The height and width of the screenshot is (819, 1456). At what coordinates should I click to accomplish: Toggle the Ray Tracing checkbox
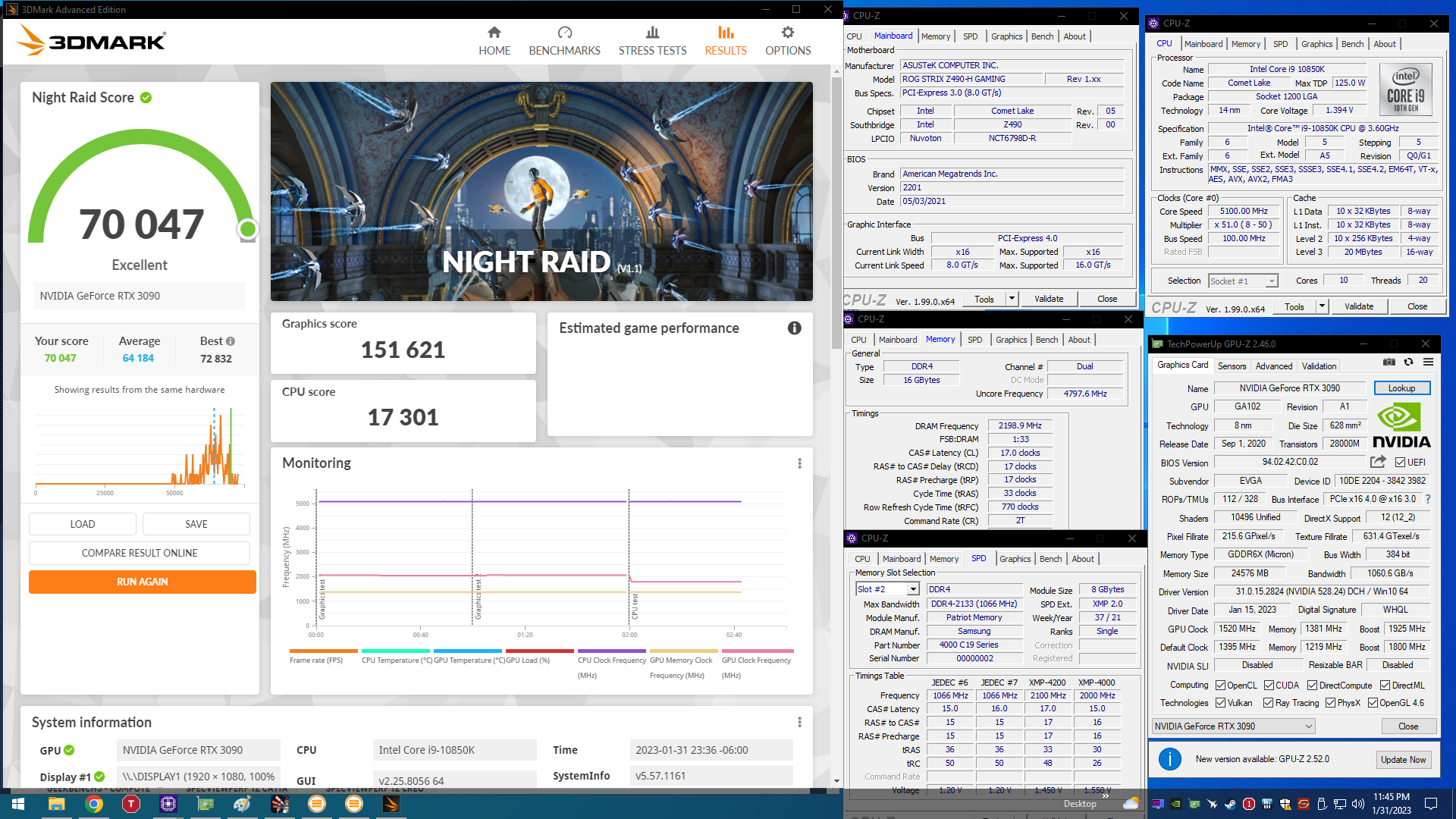click(x=1268, y=703)
